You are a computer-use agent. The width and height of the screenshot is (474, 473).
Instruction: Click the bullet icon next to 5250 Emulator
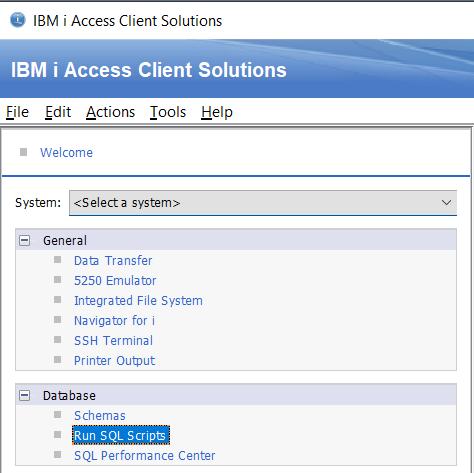tap(57, 279)
